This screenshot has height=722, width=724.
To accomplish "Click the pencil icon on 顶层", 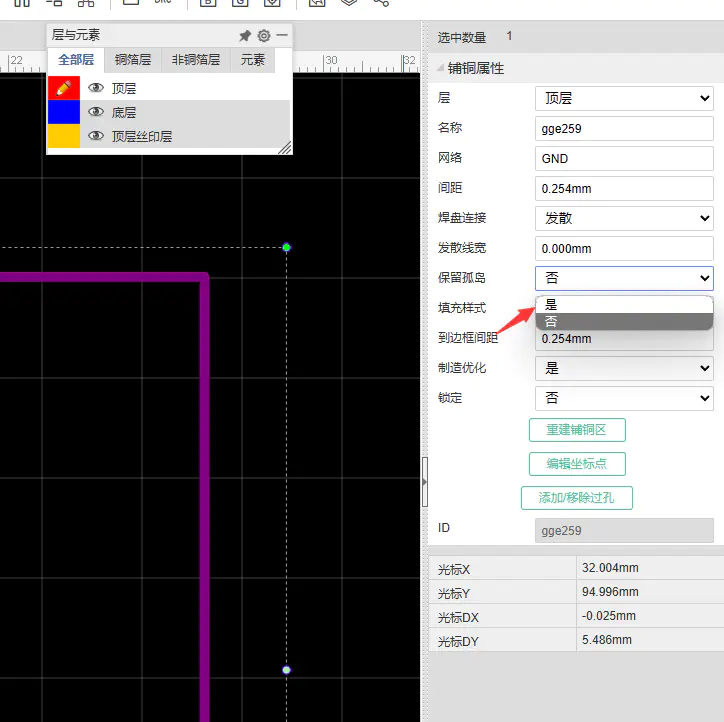I will (63, 88).
